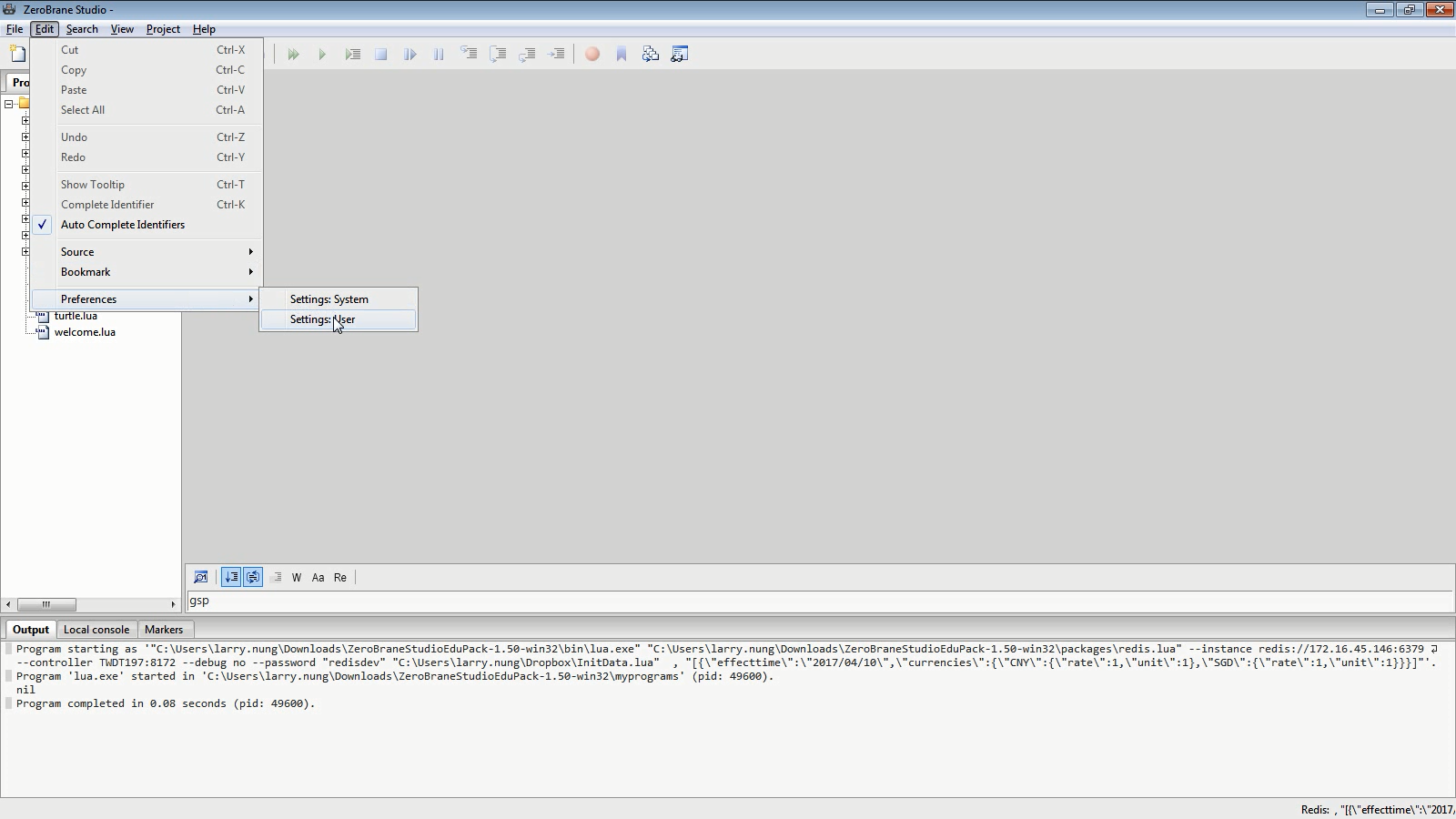Viewport: 1456px width, 819px height.
Task: Click the arrow-to-lines debug toolbar icon
Action: (556, 55)
